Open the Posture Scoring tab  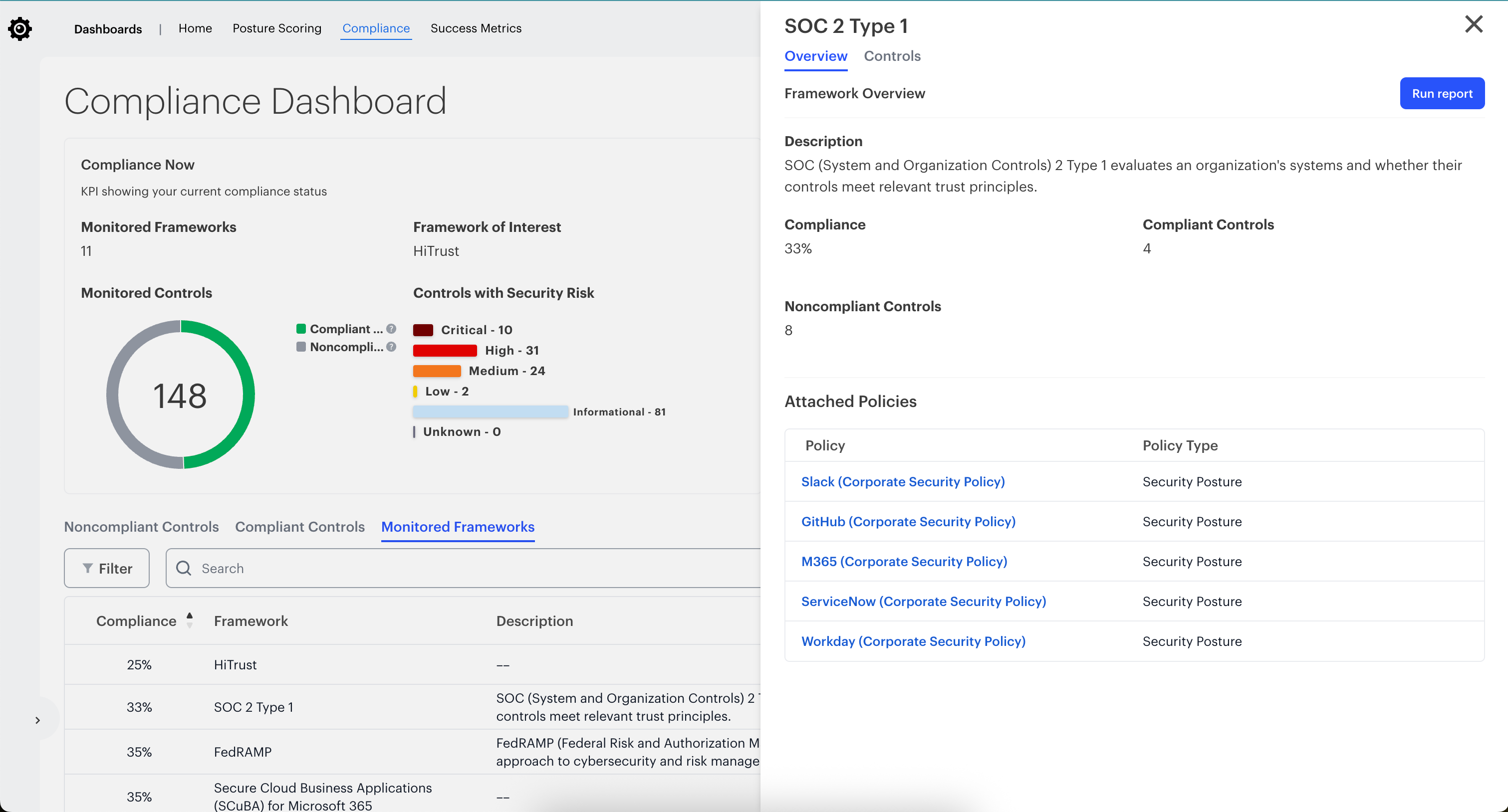tap(277, 28)
